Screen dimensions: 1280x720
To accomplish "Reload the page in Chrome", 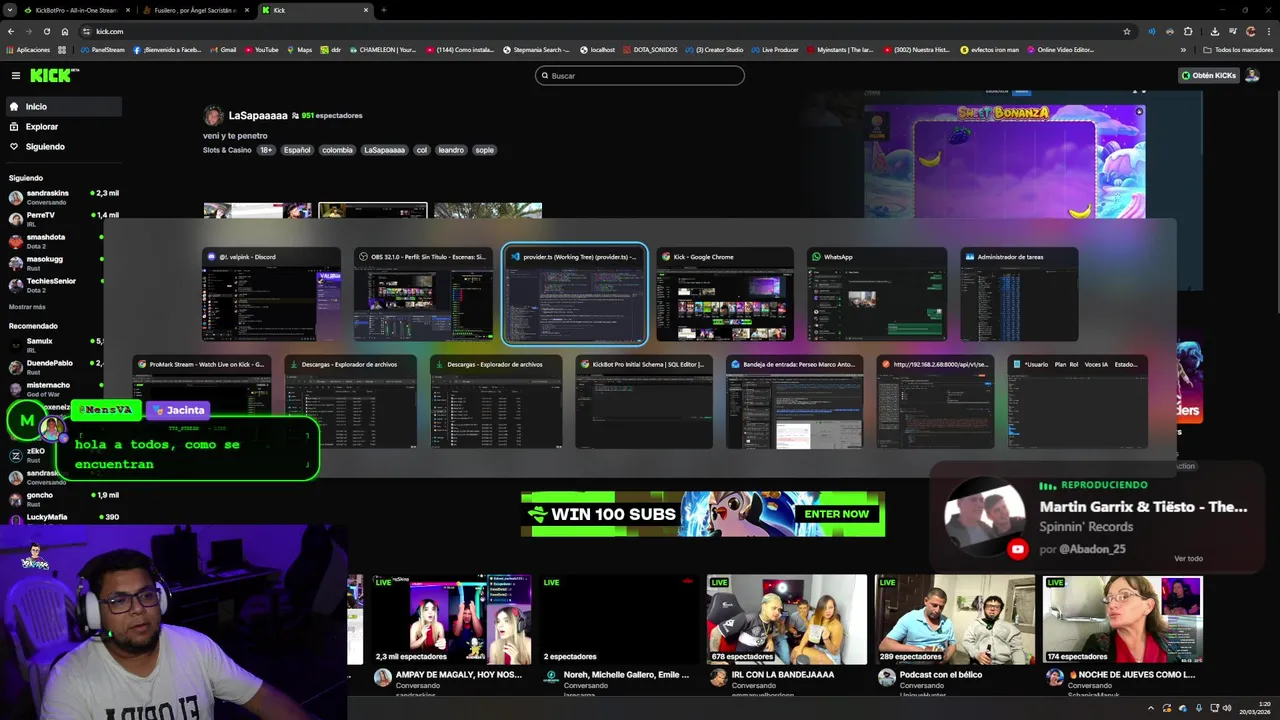I will pyautogui.click(x=46, y=31).
